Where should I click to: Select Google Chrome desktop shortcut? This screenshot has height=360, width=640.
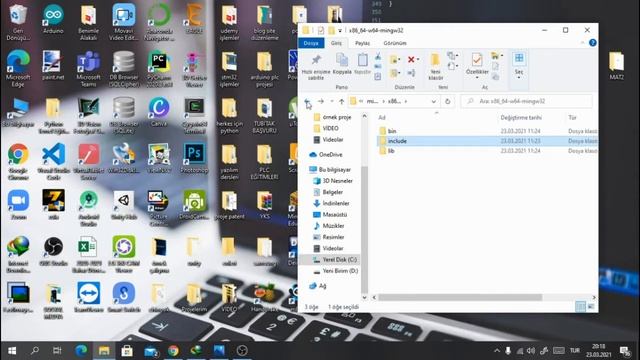(x=18, y=162)
